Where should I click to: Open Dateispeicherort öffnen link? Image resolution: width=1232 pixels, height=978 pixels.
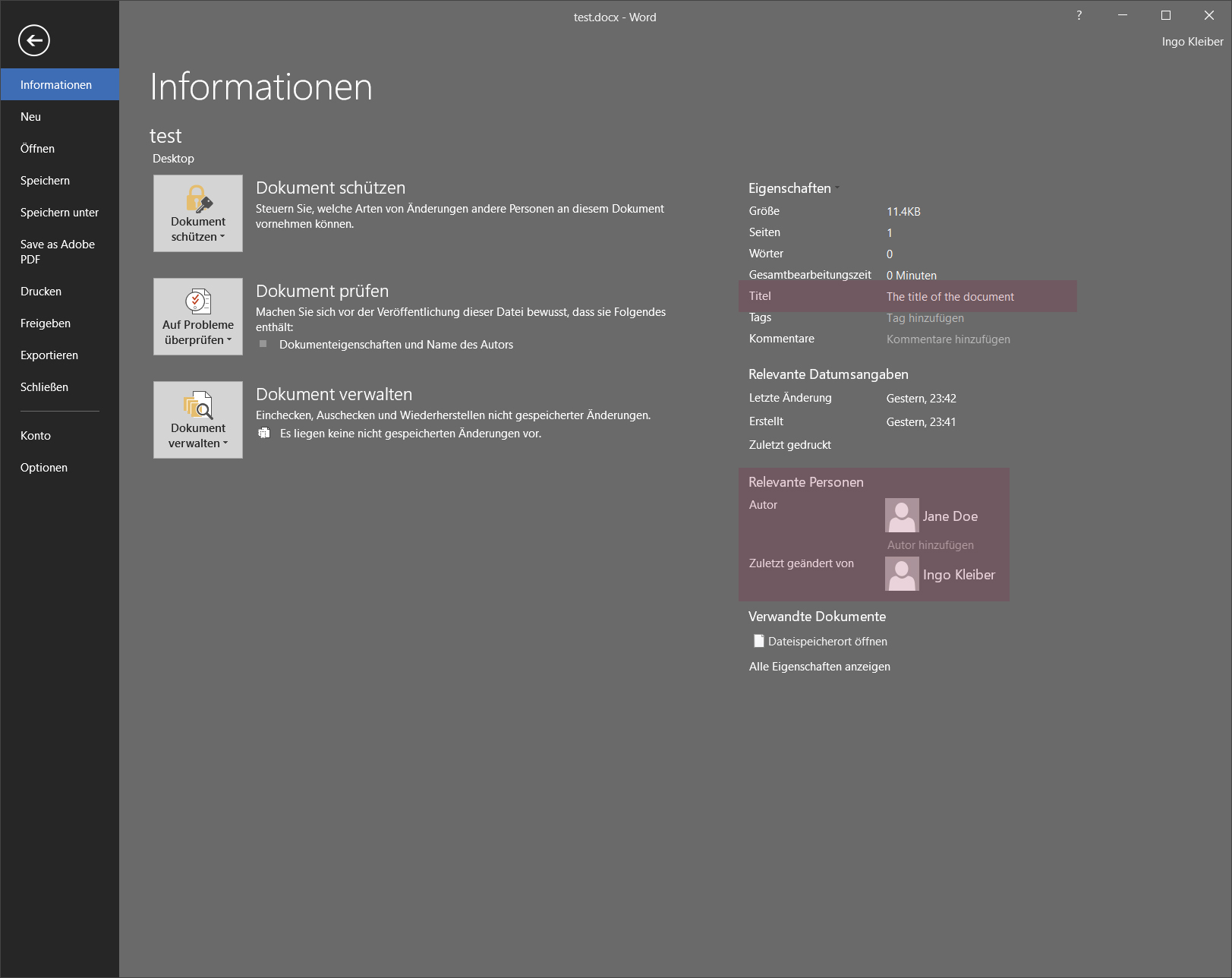point(827,641)
